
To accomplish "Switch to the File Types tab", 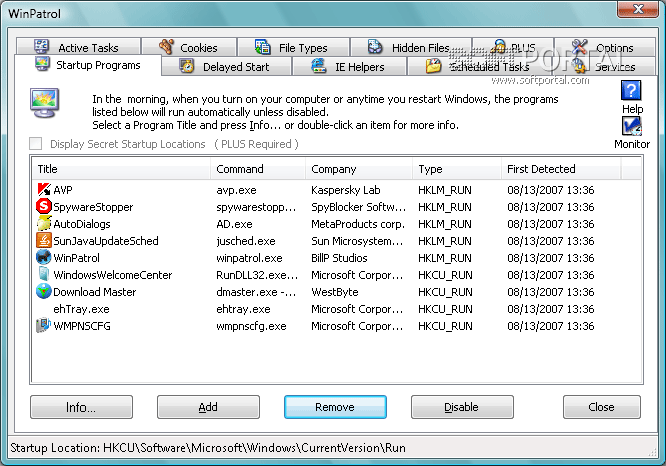I will [293, 47].
